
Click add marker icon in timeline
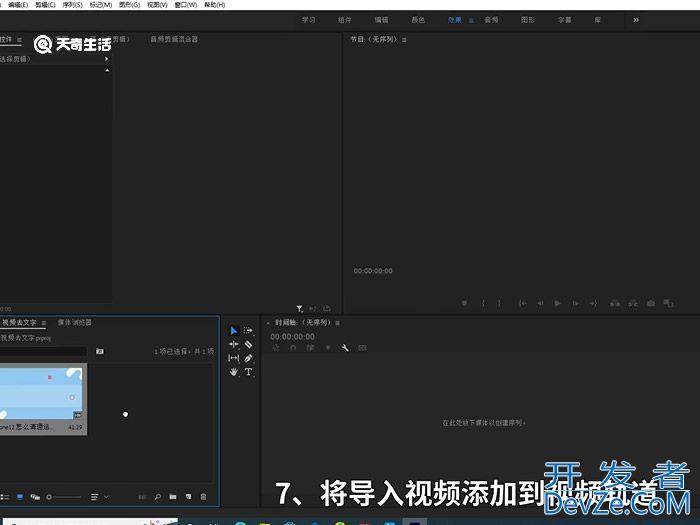(328, 348)
